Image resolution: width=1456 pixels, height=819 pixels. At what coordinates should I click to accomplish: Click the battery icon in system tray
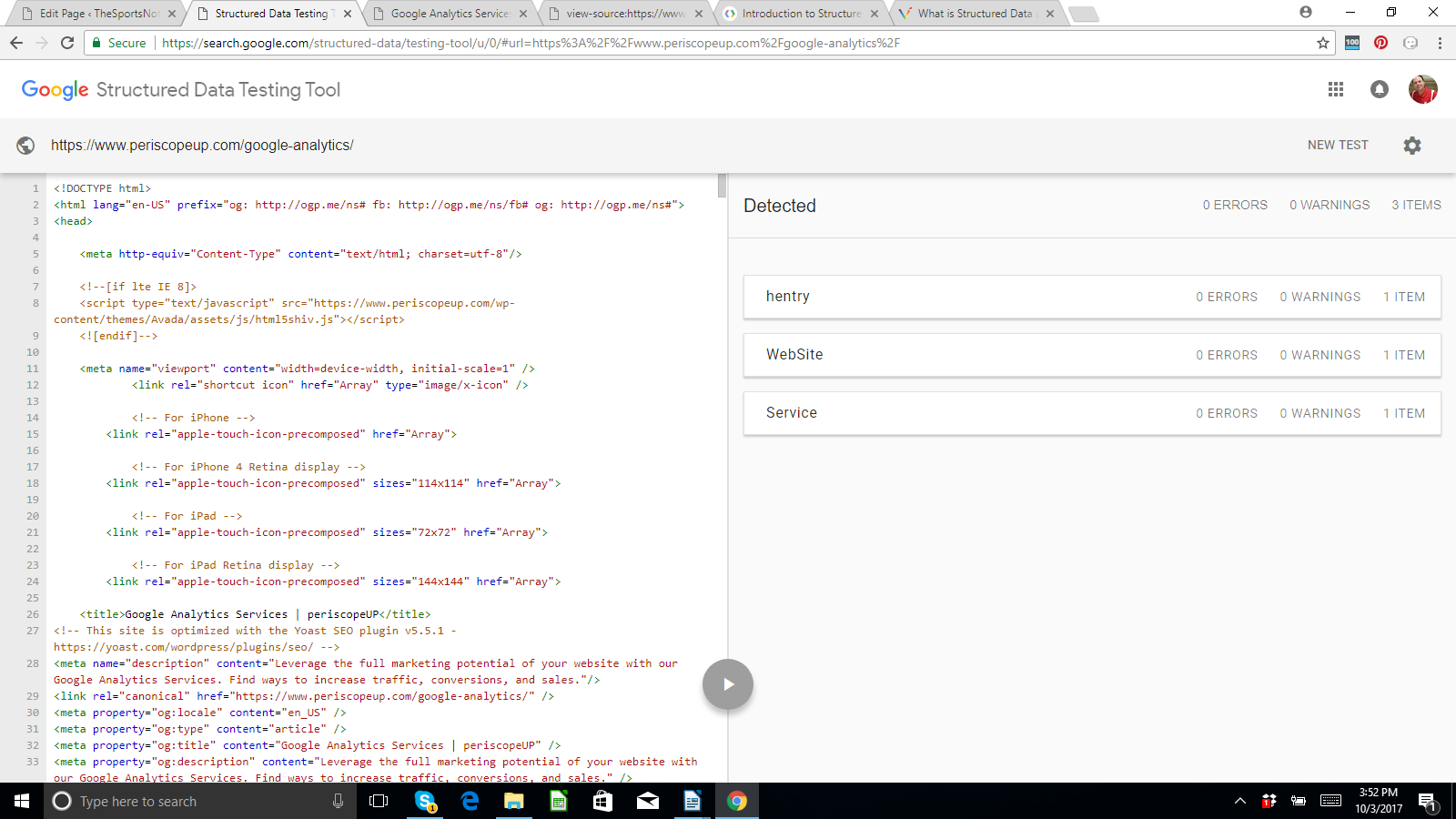1299,801
